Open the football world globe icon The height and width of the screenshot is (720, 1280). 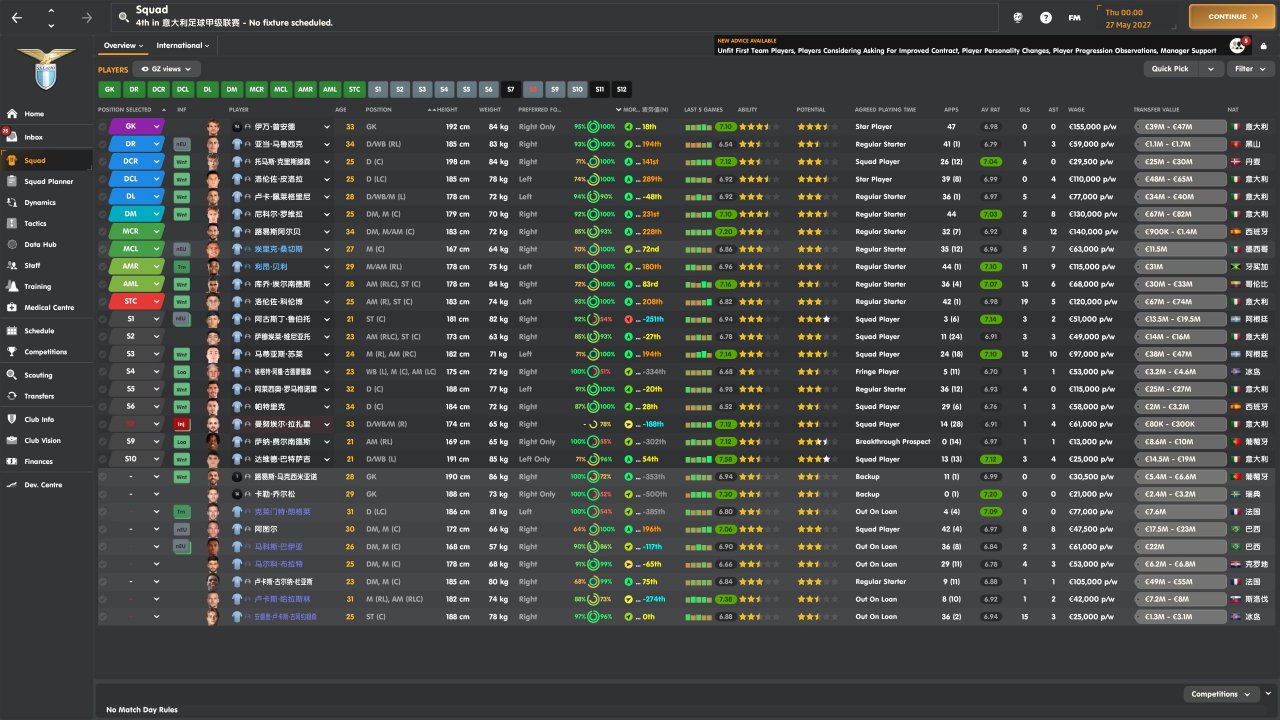(x=1018, y=17)
